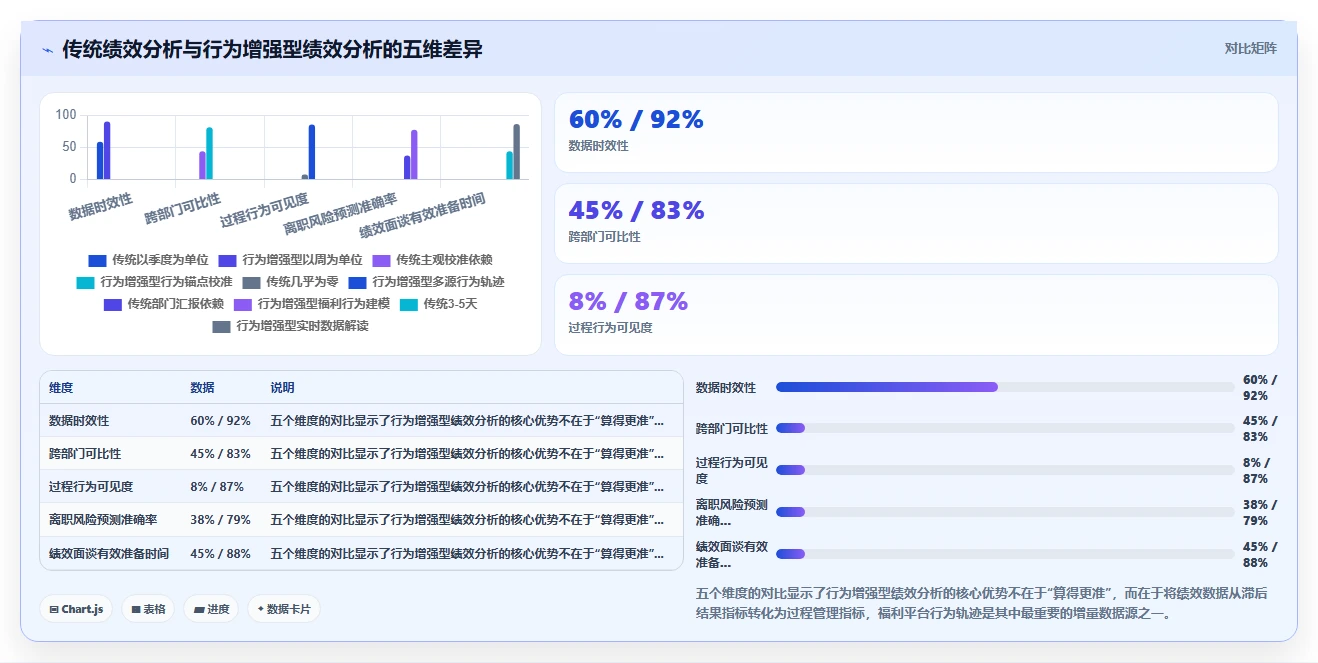This screenshot has width=1318, height=663.
Task: Click the 过程行为可见度 progress bar
Action: point(1004,470)
